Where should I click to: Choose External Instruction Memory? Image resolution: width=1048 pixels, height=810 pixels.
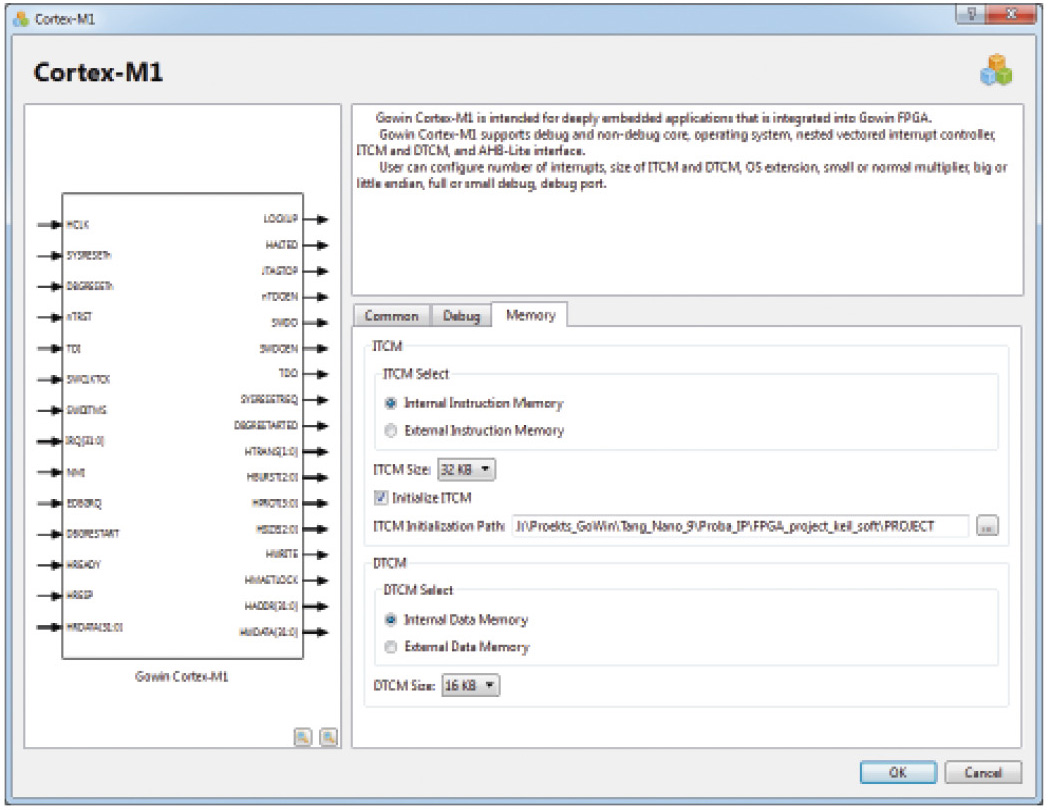point(391,431)
